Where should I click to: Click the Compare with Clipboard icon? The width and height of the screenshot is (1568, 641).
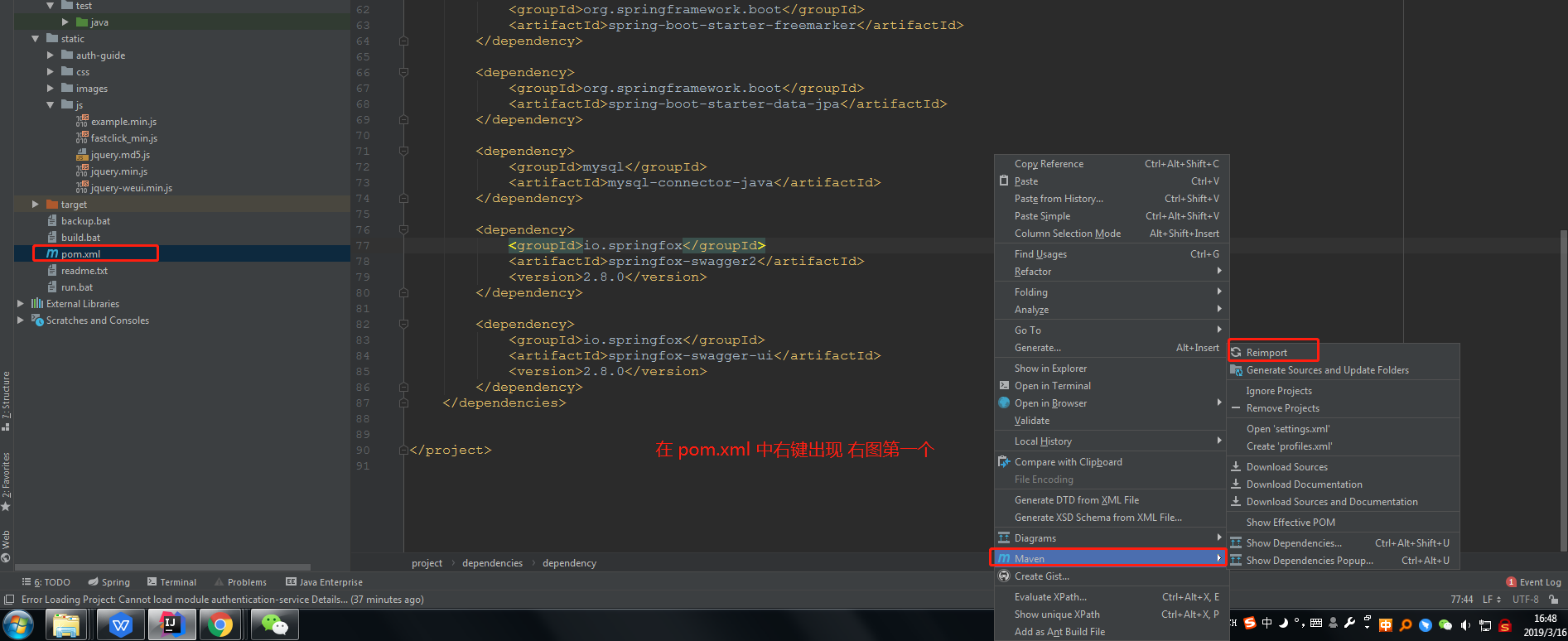point(1004,462)
